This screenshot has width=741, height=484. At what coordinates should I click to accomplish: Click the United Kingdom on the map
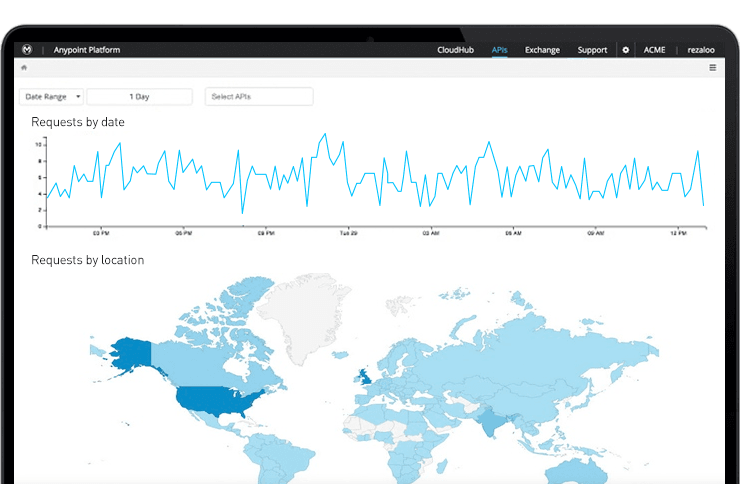(x=364, y=377)
